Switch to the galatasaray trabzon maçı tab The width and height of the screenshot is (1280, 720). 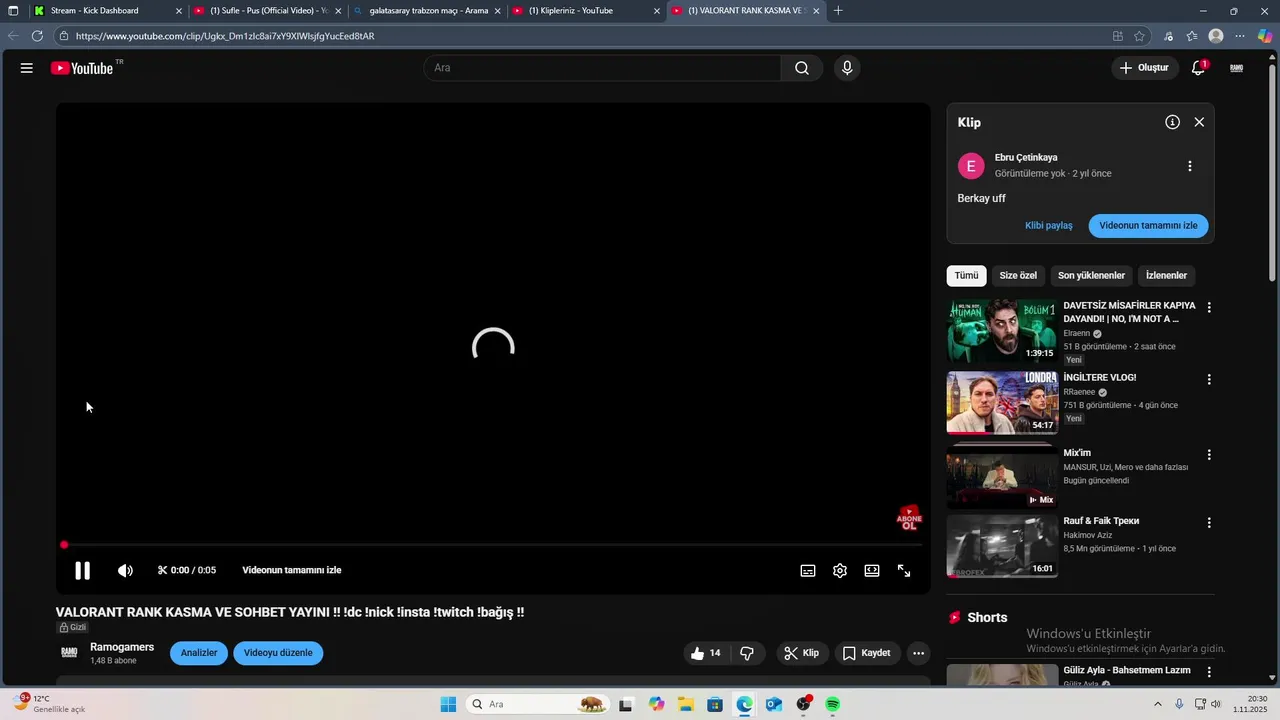(x=428, y=11)
